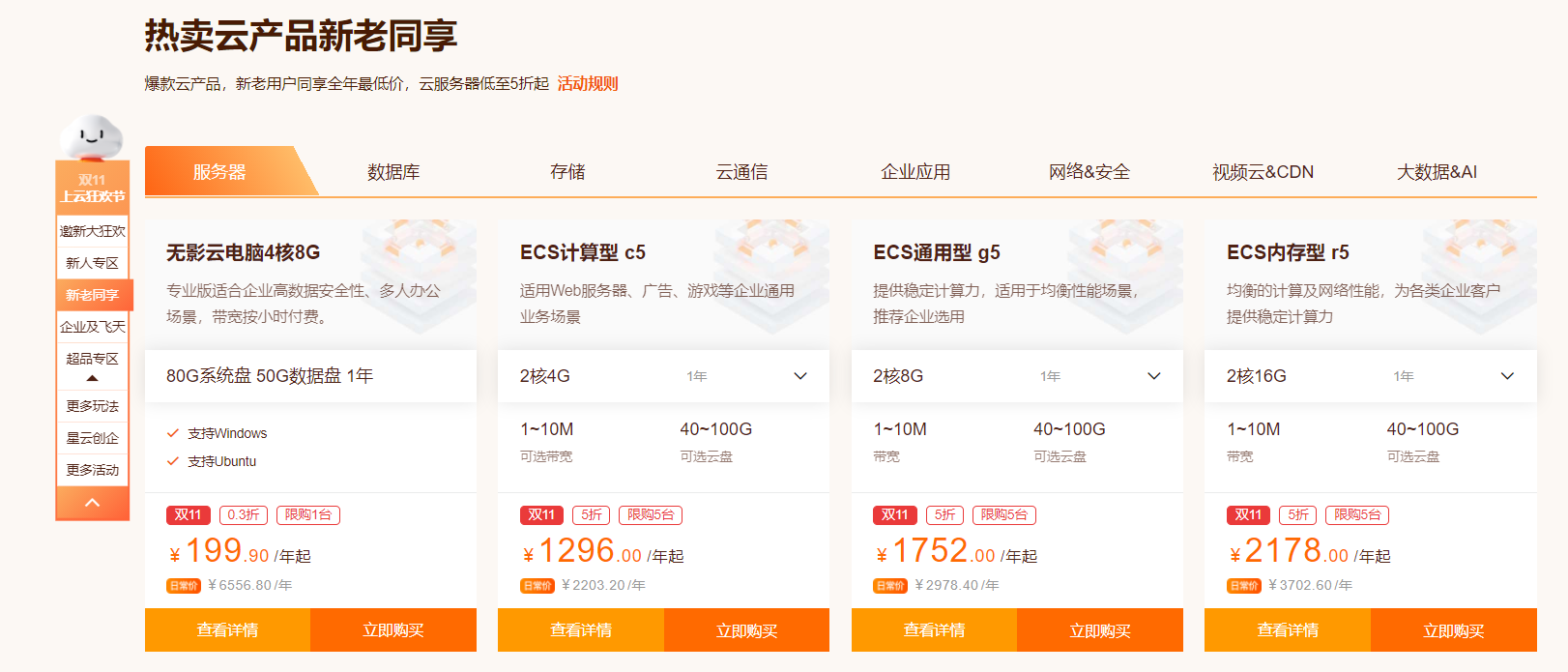Click 日常价 badge under 199.90 price
The width and height of the screenshot is (1568, 672).
pos(184,586)
